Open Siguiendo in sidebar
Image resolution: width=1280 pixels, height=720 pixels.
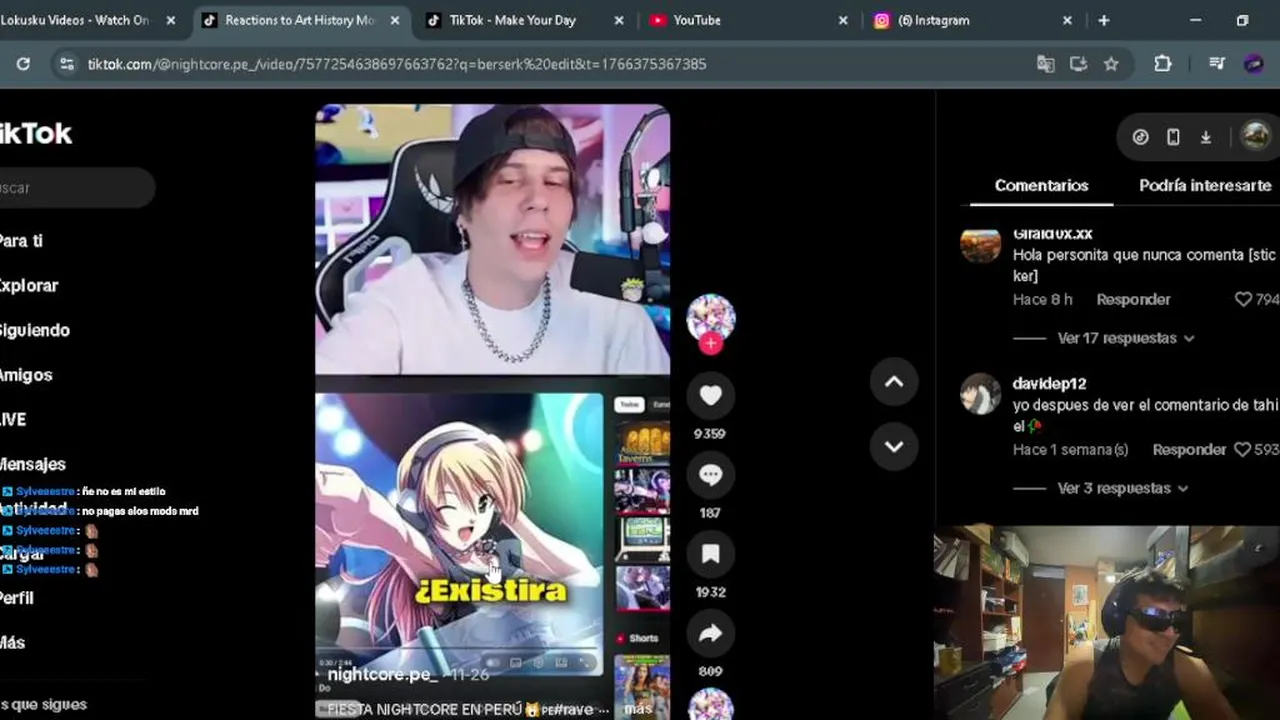34,330
